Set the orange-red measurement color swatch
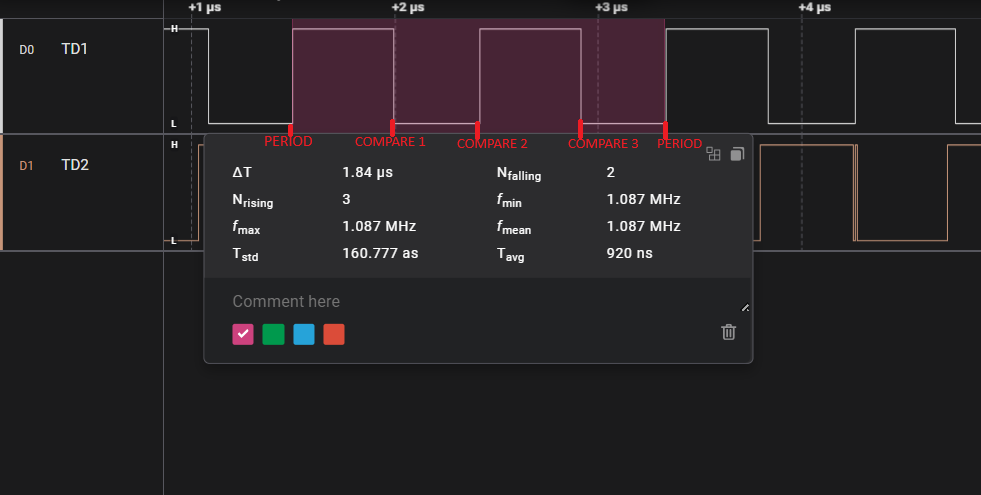This screenshot has height=495, width=981. point(334,334)
